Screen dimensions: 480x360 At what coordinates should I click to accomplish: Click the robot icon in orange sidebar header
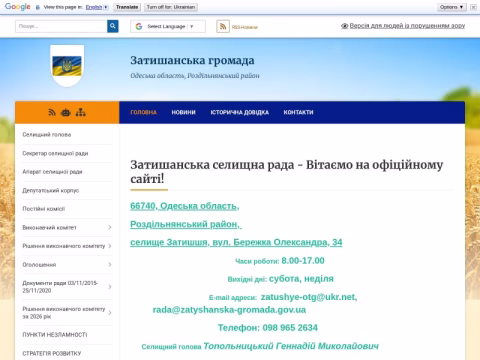point(66,112)
